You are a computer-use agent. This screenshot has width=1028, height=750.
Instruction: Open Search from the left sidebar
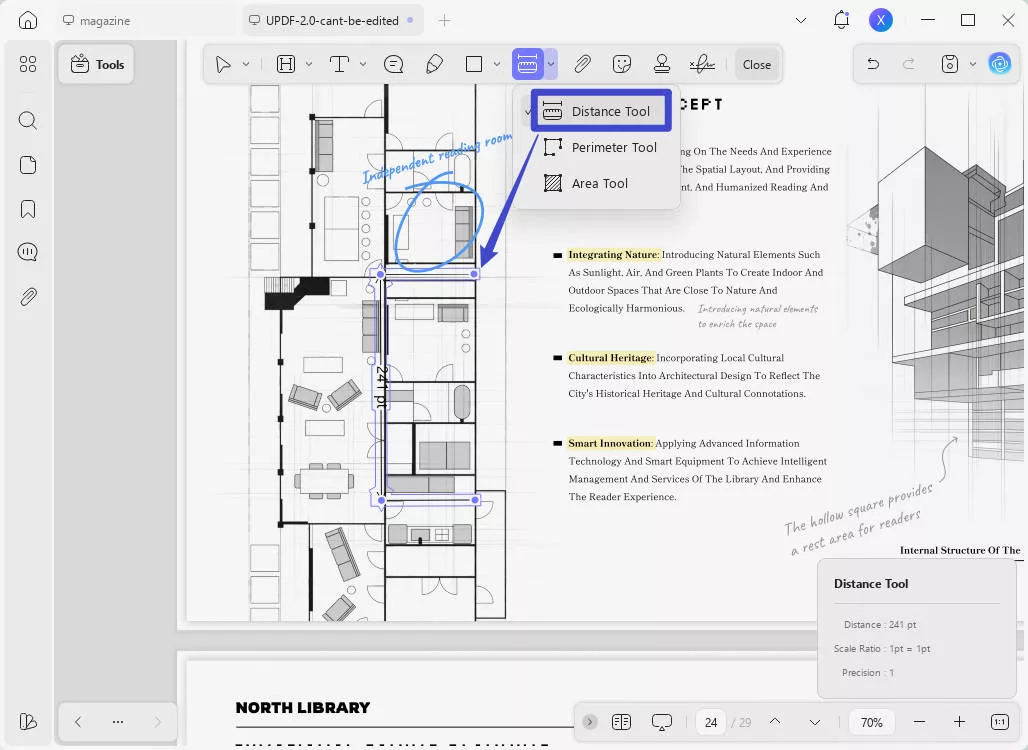click(x=27, y=120)
